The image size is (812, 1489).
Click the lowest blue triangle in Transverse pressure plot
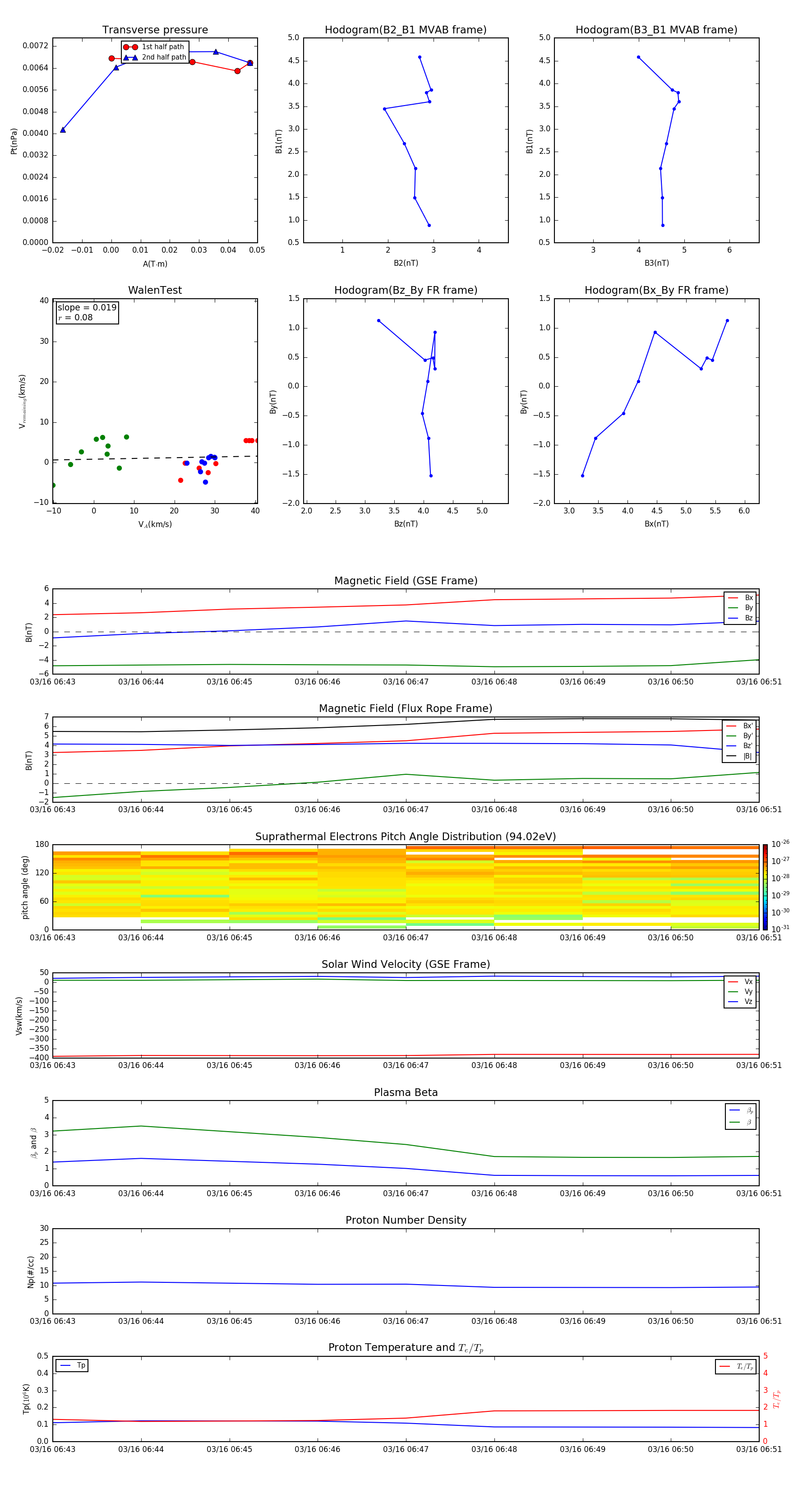[x=63, y=129]
